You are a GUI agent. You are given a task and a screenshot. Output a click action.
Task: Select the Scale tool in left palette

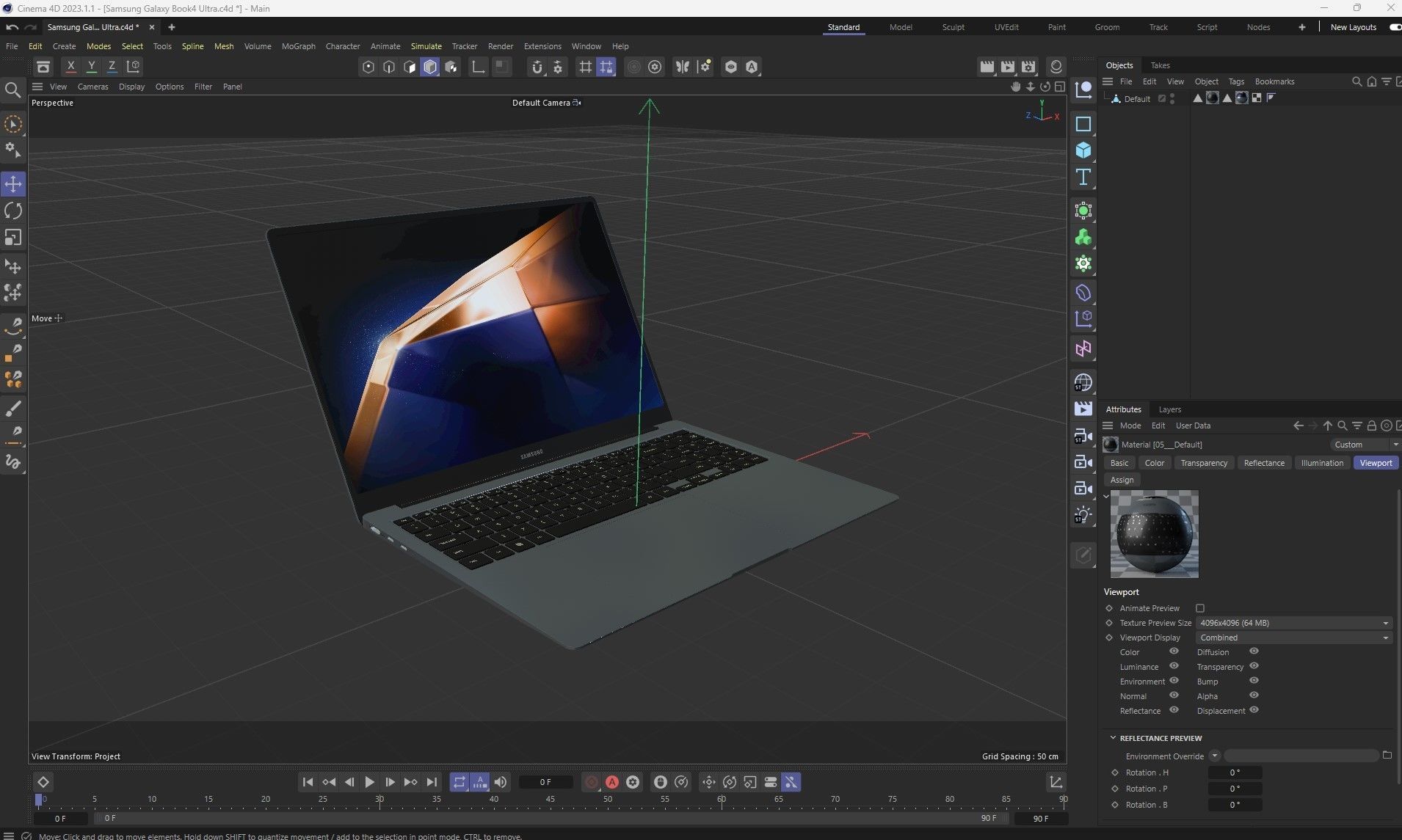point(13,238)
